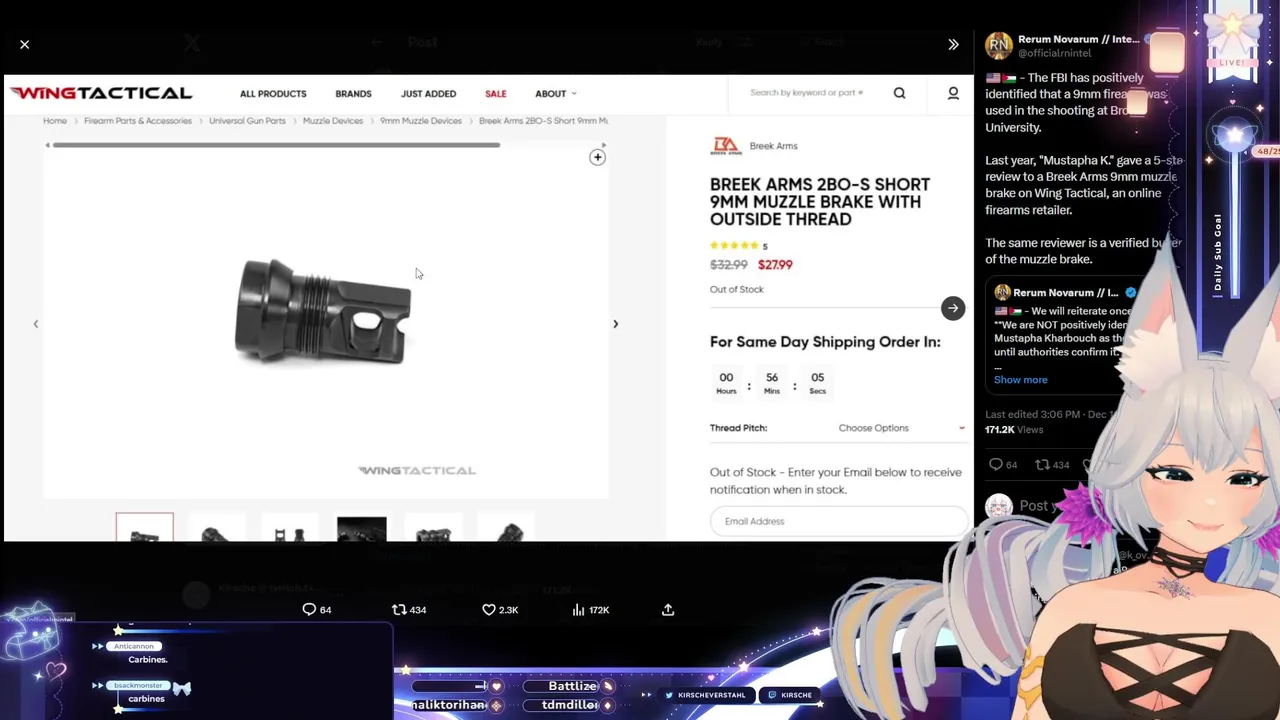Click the 171.2K Views count
Screen dimensions: 1280x720
point(1014,430)
